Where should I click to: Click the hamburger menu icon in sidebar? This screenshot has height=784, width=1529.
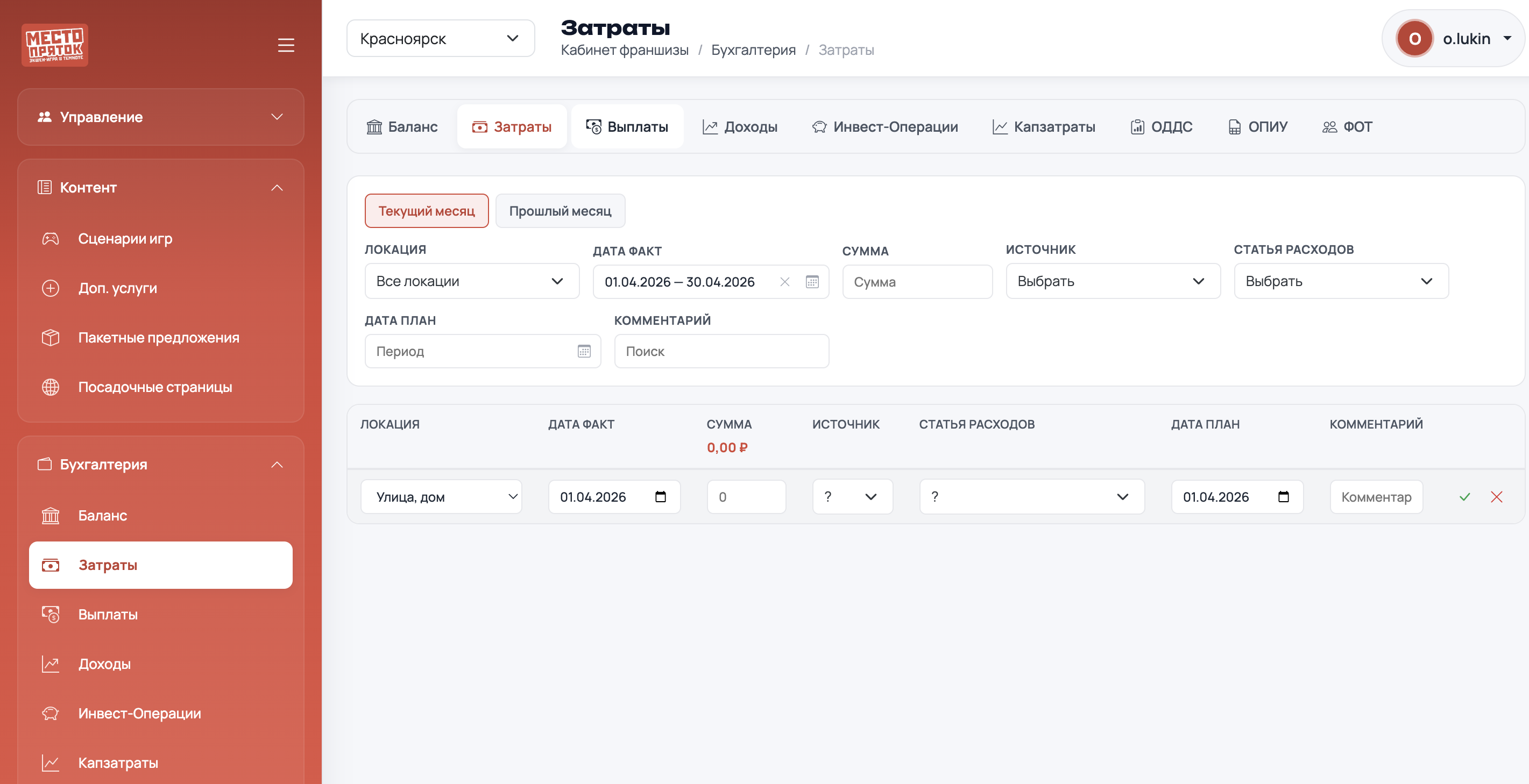tap(286, 45)
